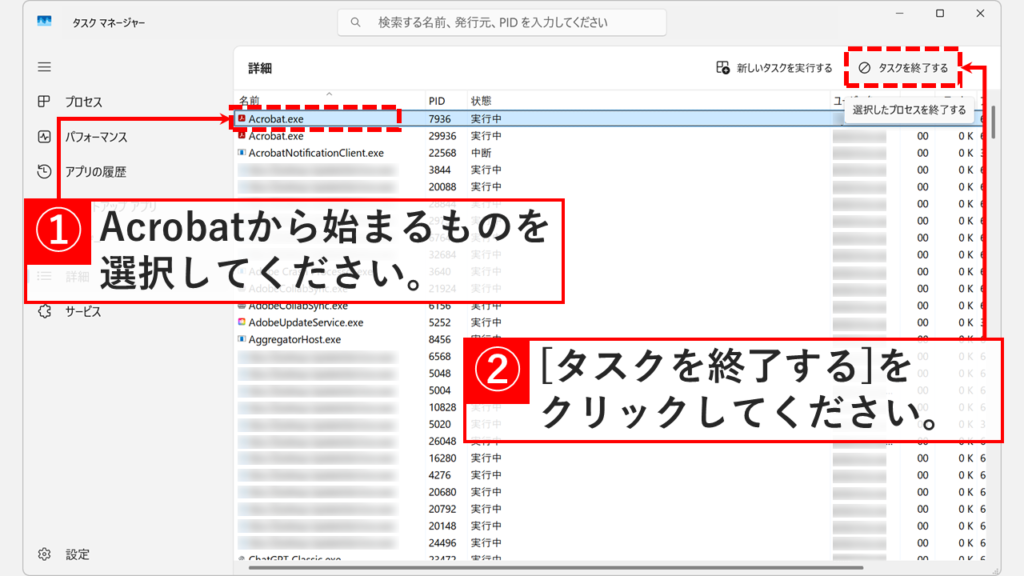Click PID cell 4276
The height and width of the screenshot is (576, 1024).
coord(440,475)
